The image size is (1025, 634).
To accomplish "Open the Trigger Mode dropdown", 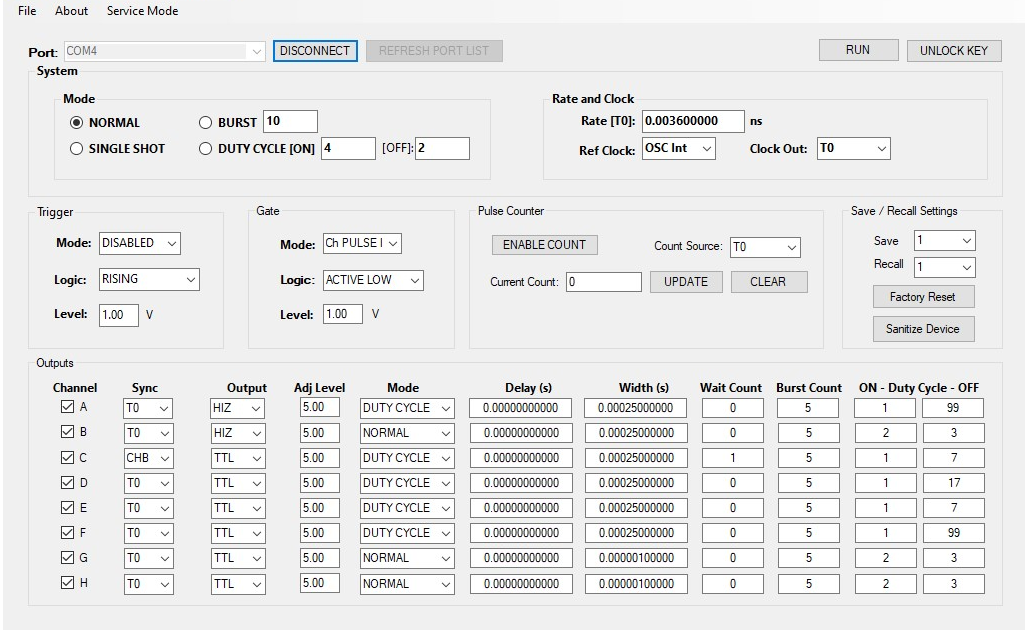I will [x=140, y=243].
